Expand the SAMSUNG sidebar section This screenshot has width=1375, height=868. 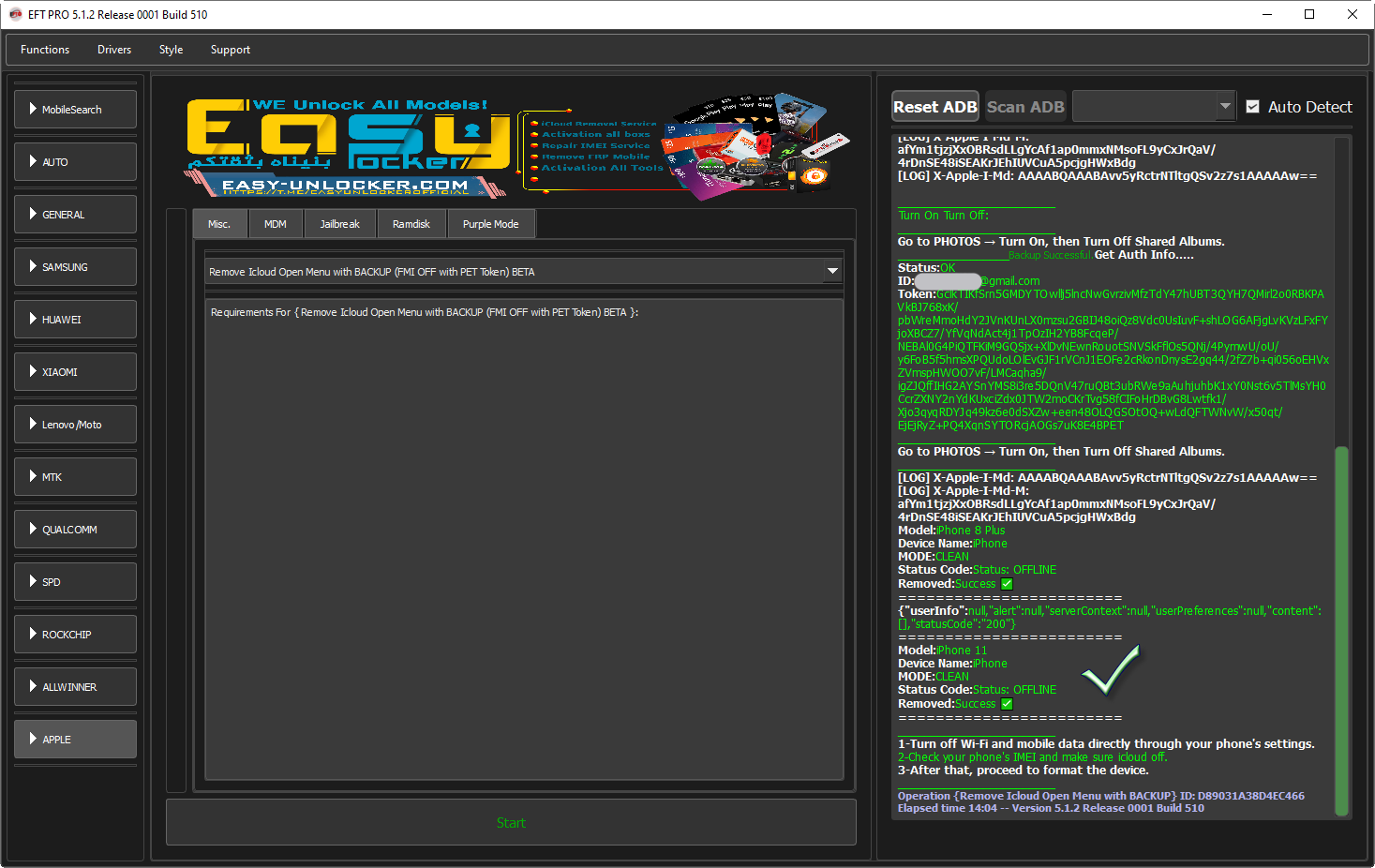pyautogui.click(x=75, y=267)
